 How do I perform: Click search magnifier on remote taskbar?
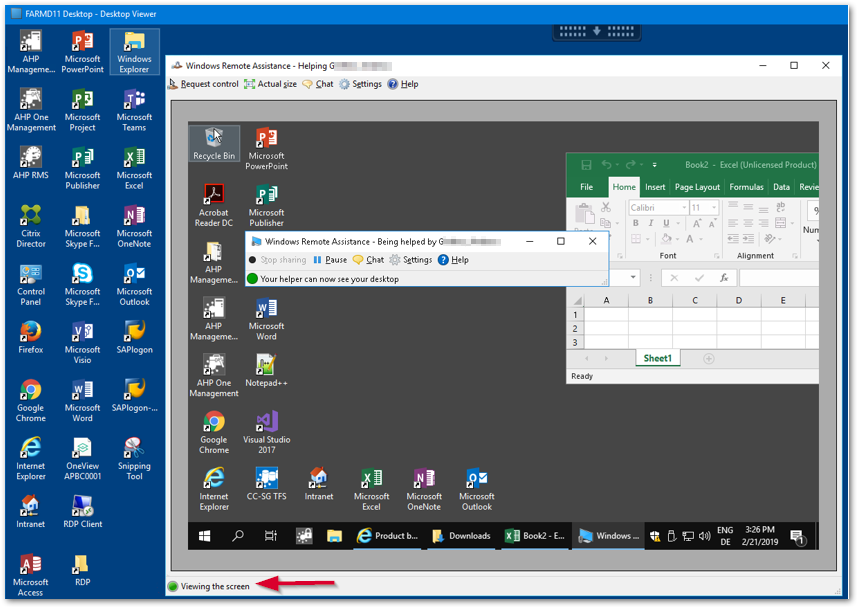click(237, 536)
